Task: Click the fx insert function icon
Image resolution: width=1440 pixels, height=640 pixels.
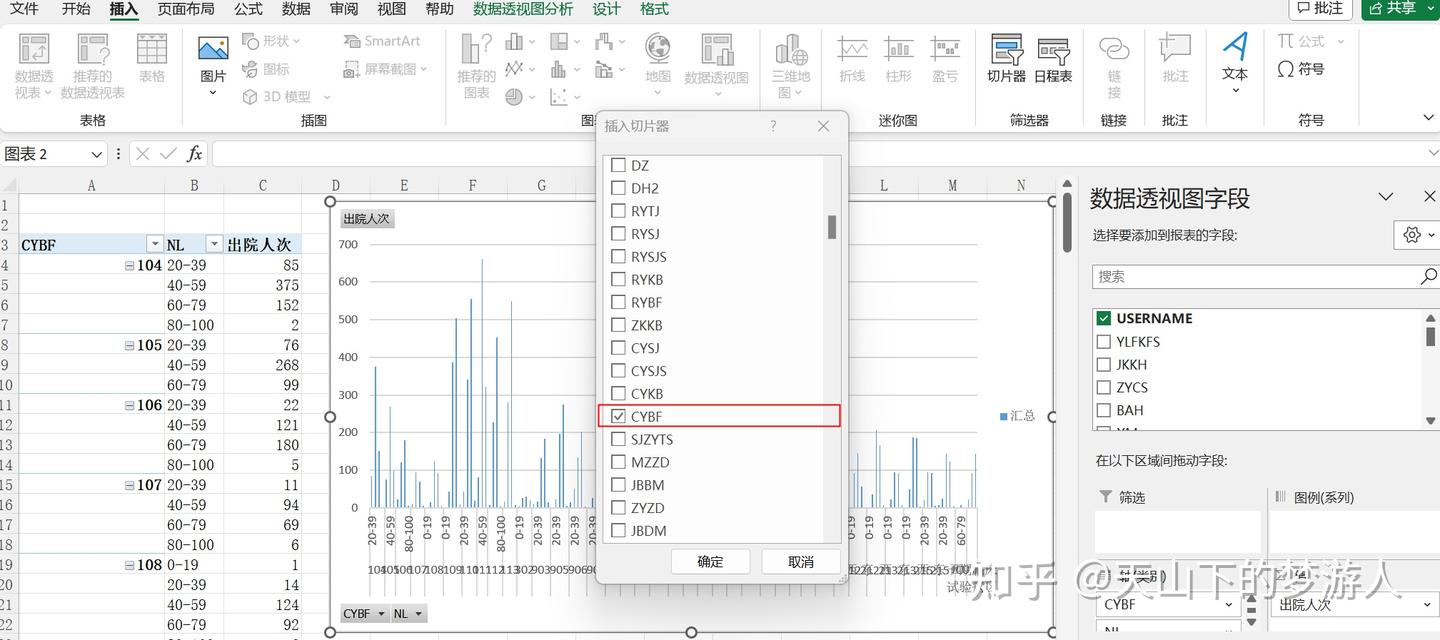Action: coord(195,154)
